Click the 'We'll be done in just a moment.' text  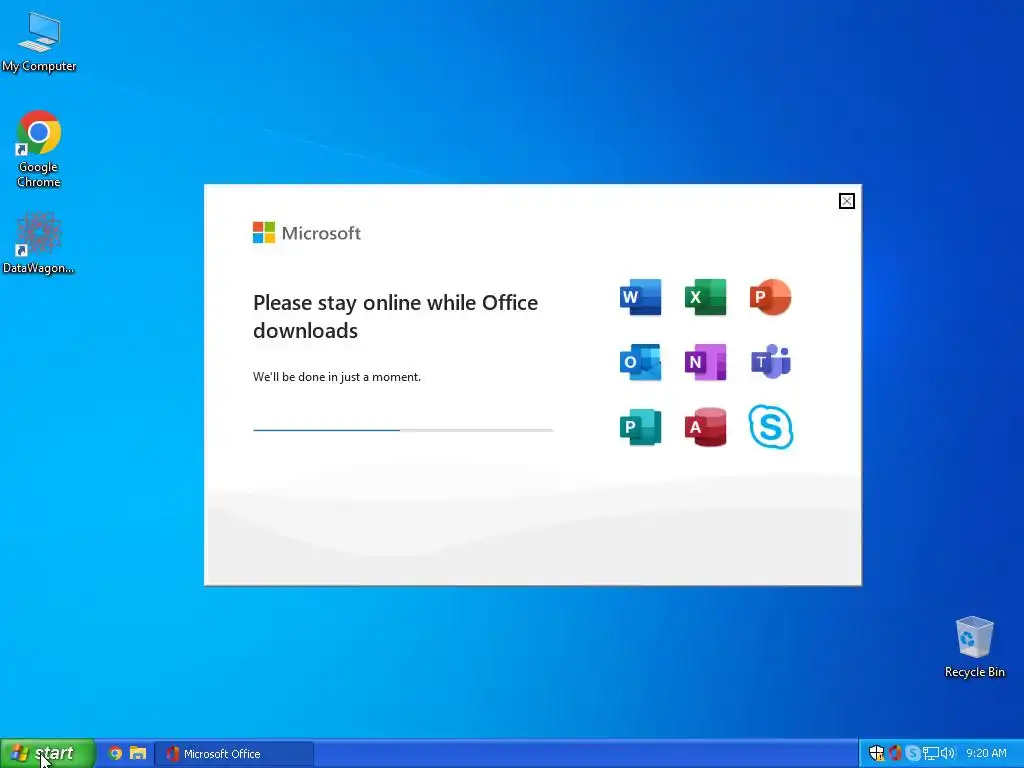tap(337, 377)
